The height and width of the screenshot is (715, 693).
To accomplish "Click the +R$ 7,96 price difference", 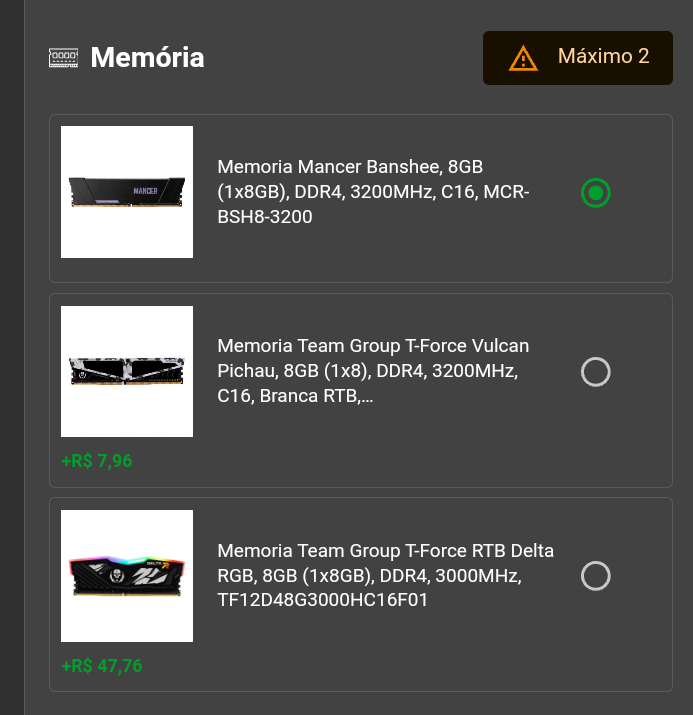I will click(97, 461).
